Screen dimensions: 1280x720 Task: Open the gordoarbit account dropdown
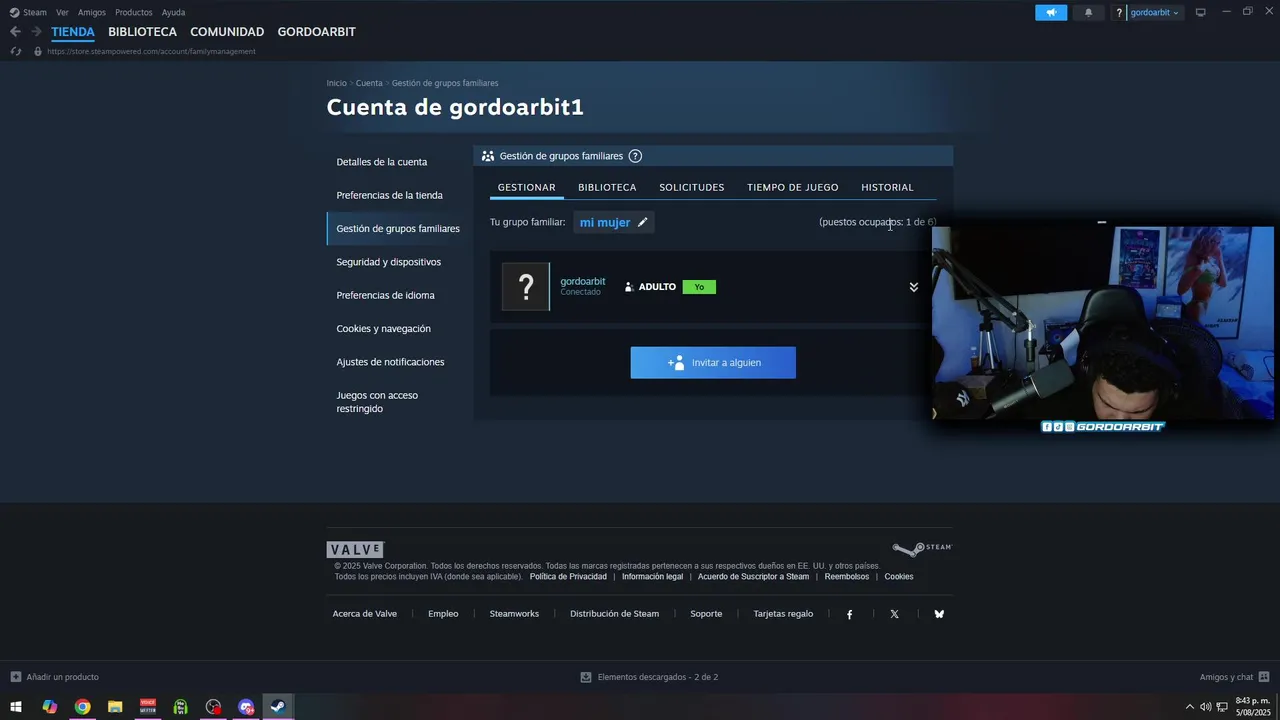(x=1154, y=13)
